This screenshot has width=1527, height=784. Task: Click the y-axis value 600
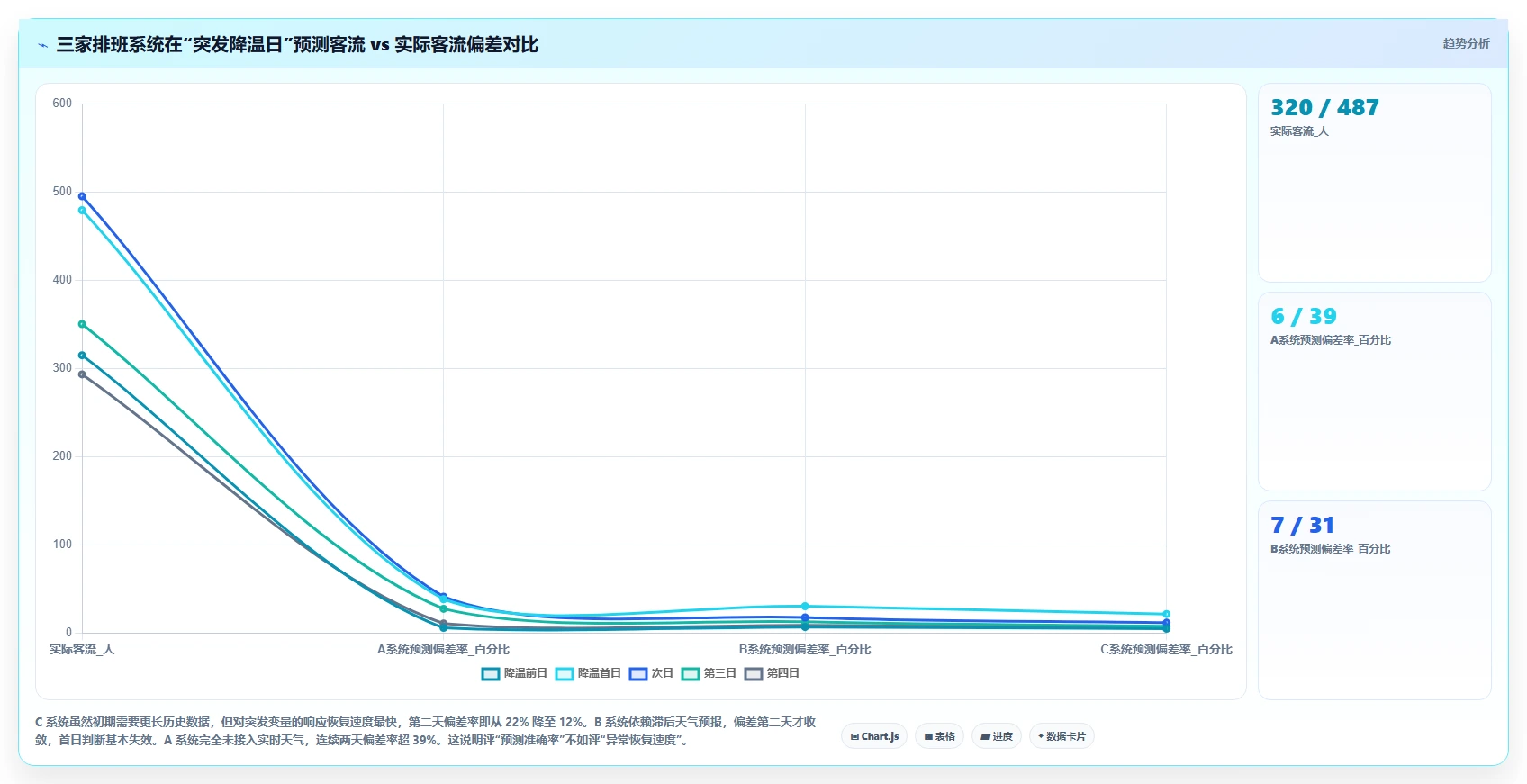(x=62, y=104)
